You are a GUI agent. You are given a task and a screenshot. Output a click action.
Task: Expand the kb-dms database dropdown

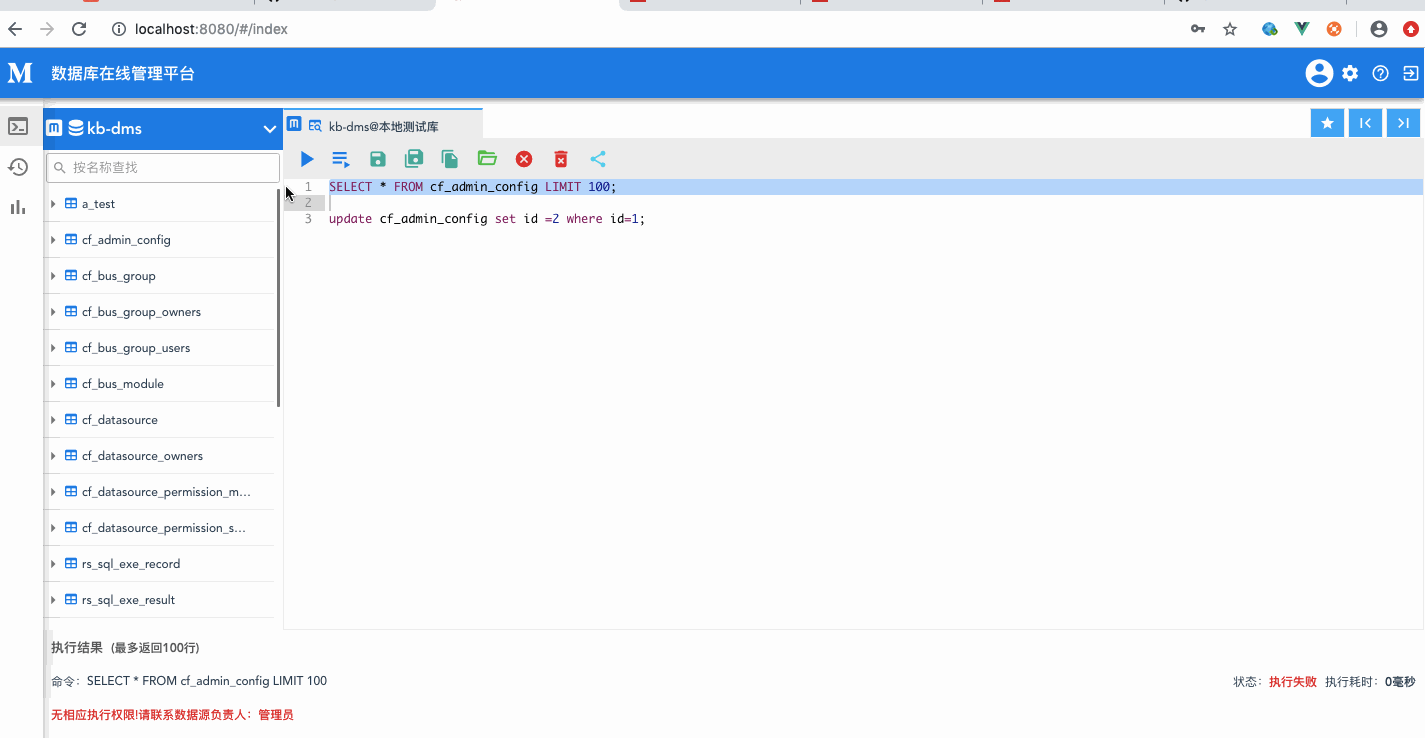coord(269,129)
